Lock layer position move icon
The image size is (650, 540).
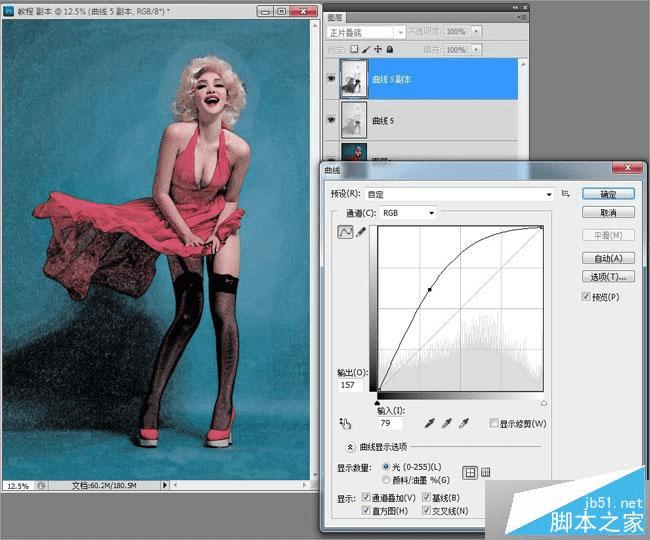coord(378,49)
